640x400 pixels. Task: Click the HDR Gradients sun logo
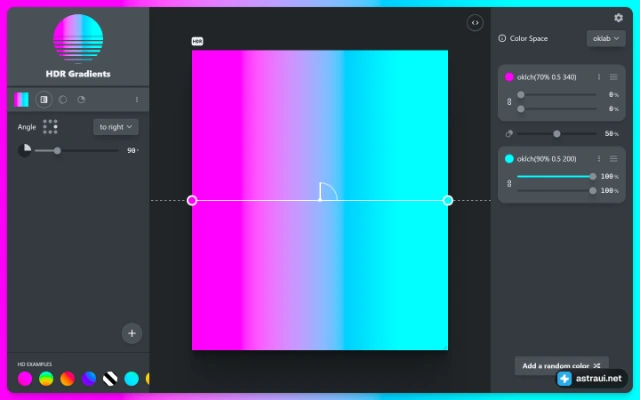78,39
